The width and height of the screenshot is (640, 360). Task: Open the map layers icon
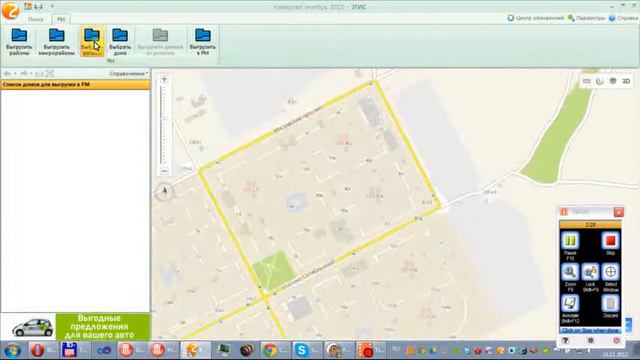[613, 81]
